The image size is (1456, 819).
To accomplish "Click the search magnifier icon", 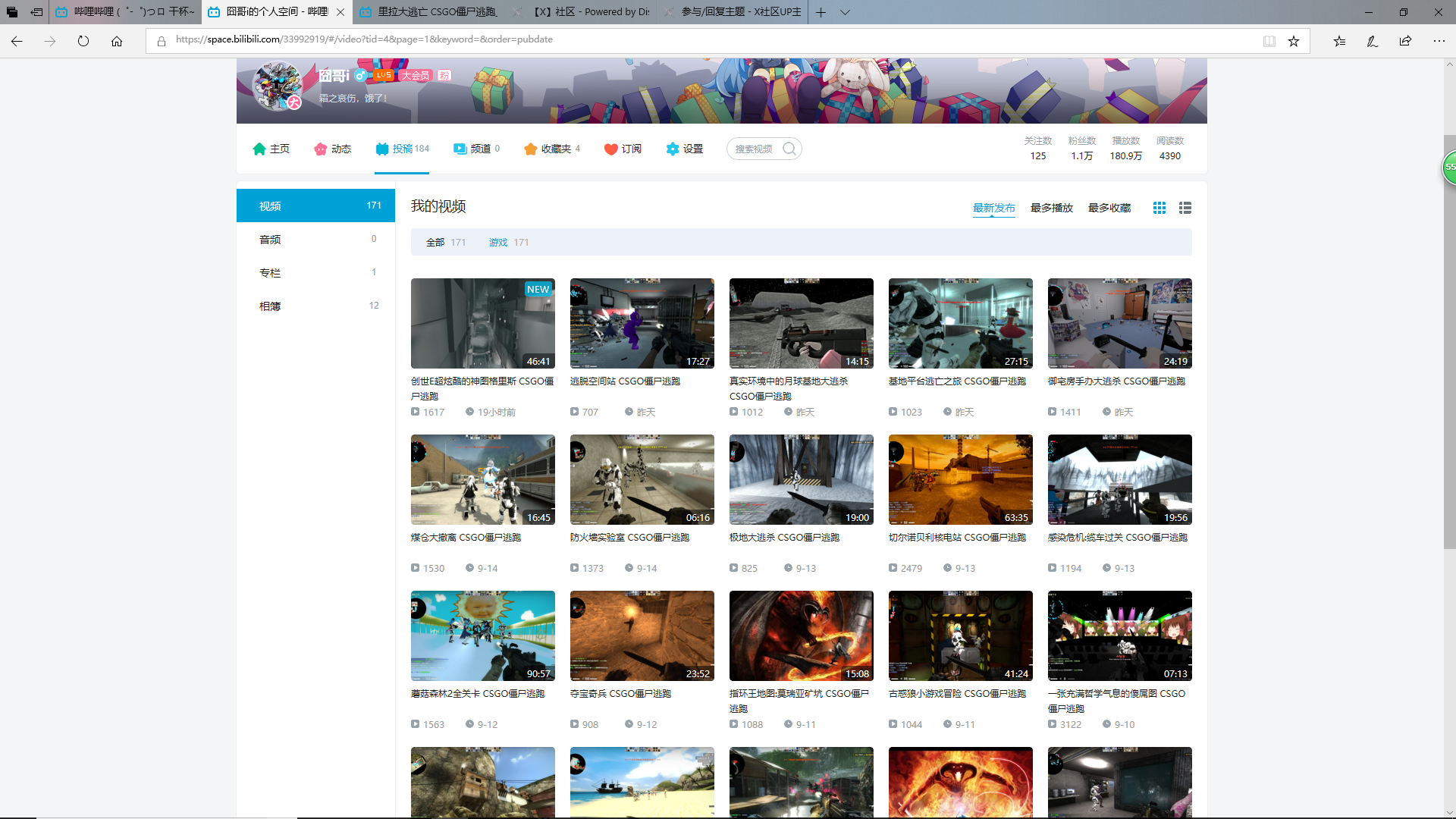I will pyautogui.click(x=789, y=149).
